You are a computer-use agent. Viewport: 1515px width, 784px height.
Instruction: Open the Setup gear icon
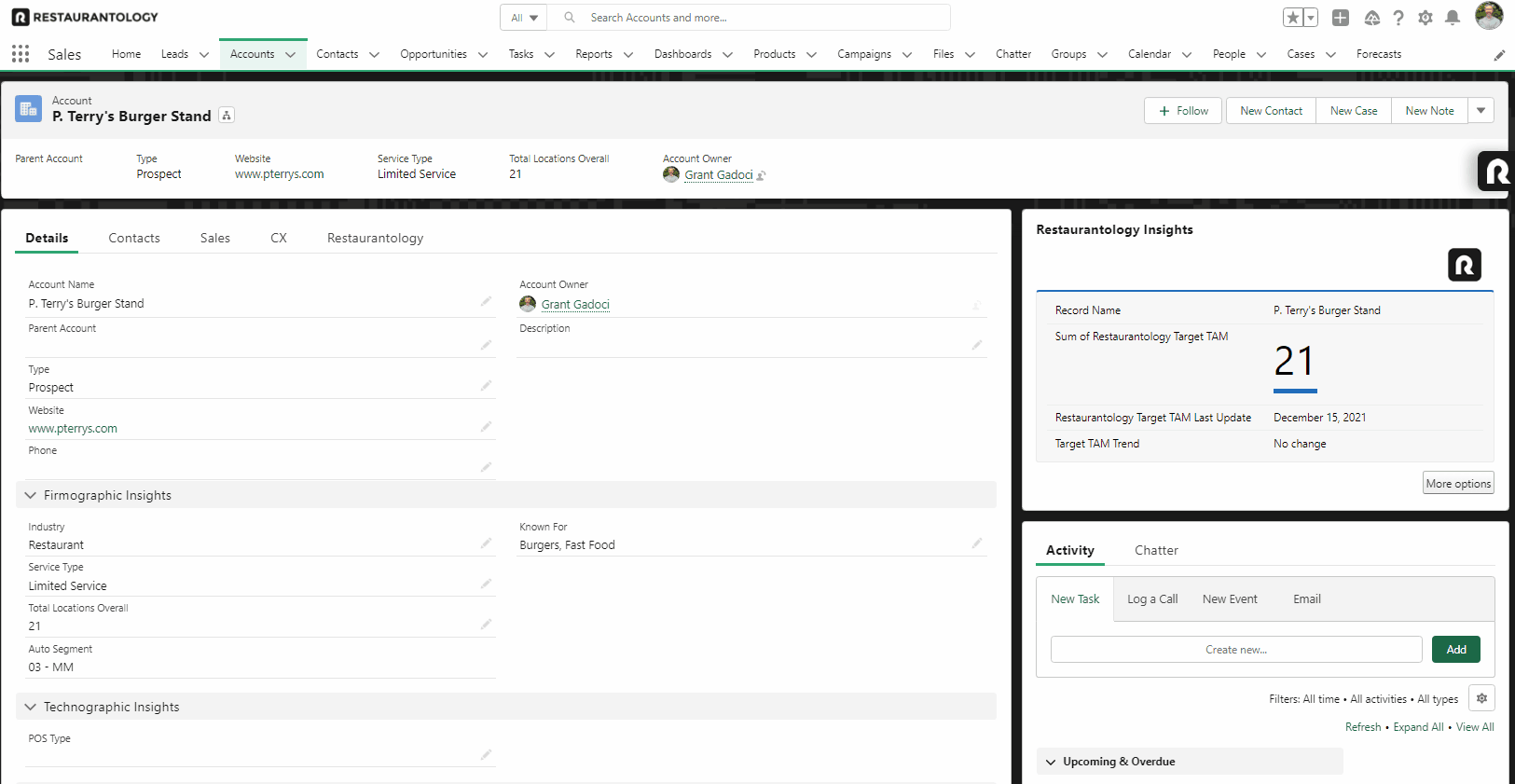point(1425,18)
